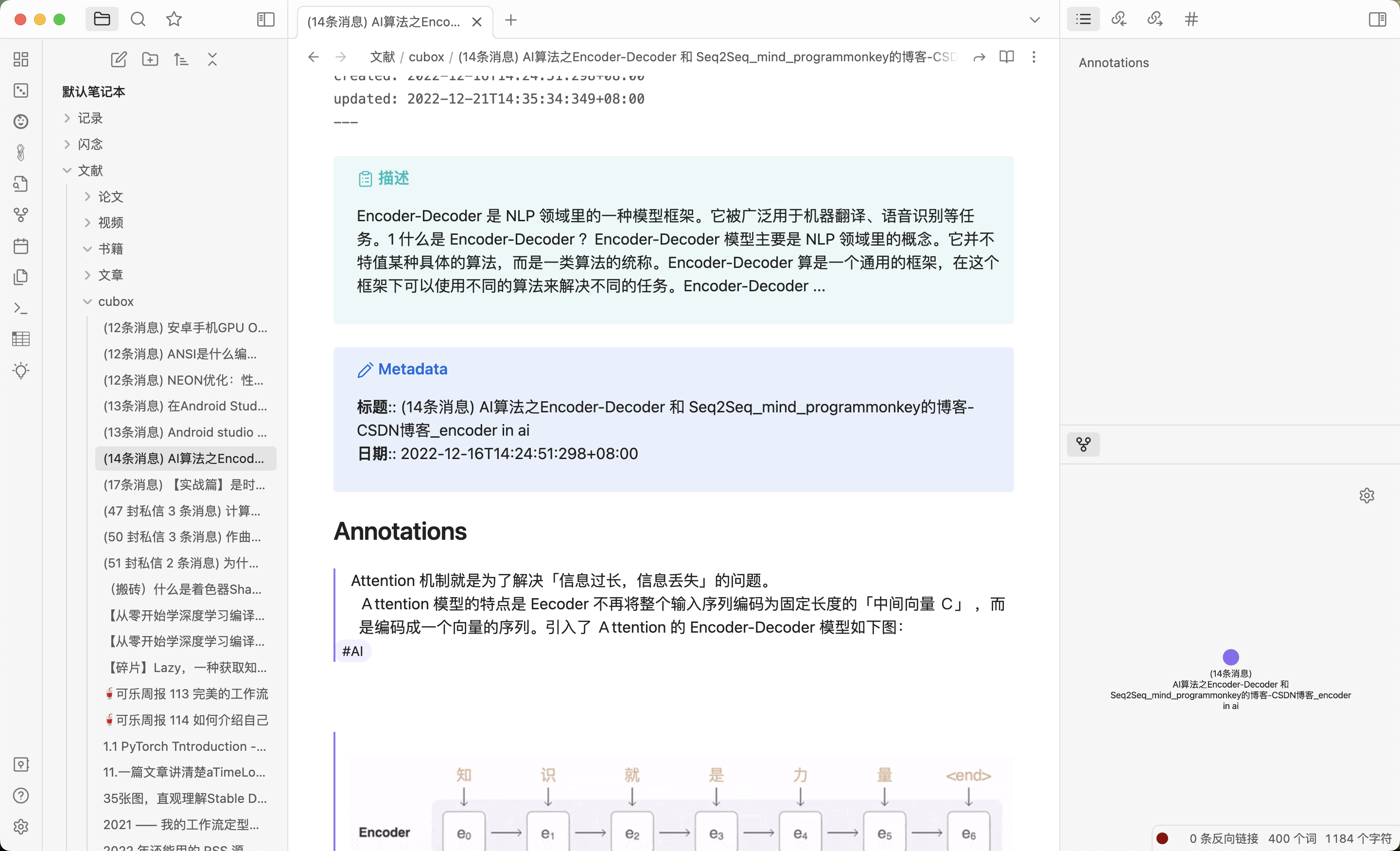Toggle the left sidebar
The width and height of the screenshot is (1400, 851).
pos(265,19)
